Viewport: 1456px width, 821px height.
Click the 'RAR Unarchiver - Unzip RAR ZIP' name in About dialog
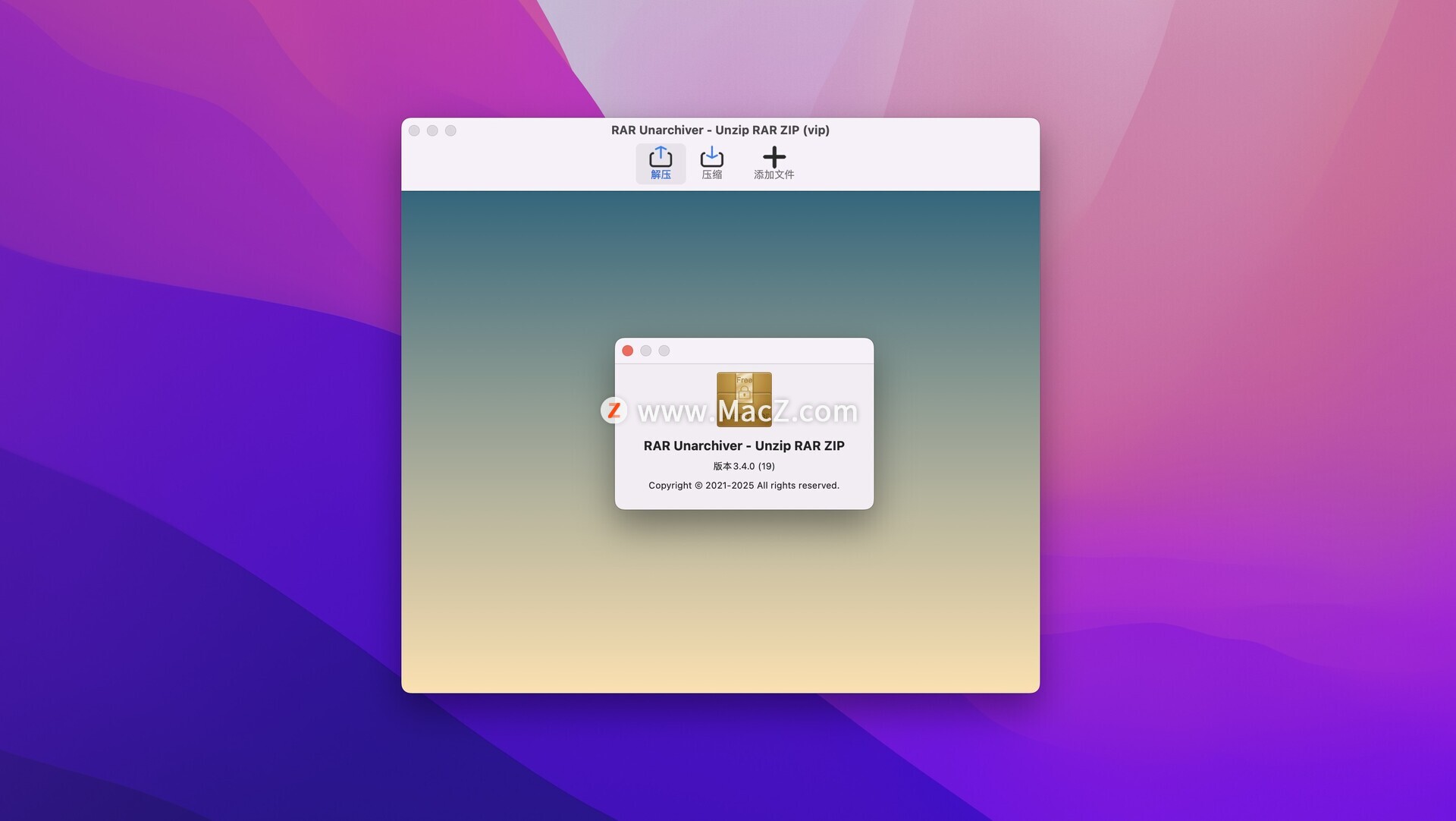click(x=744, y=445)
